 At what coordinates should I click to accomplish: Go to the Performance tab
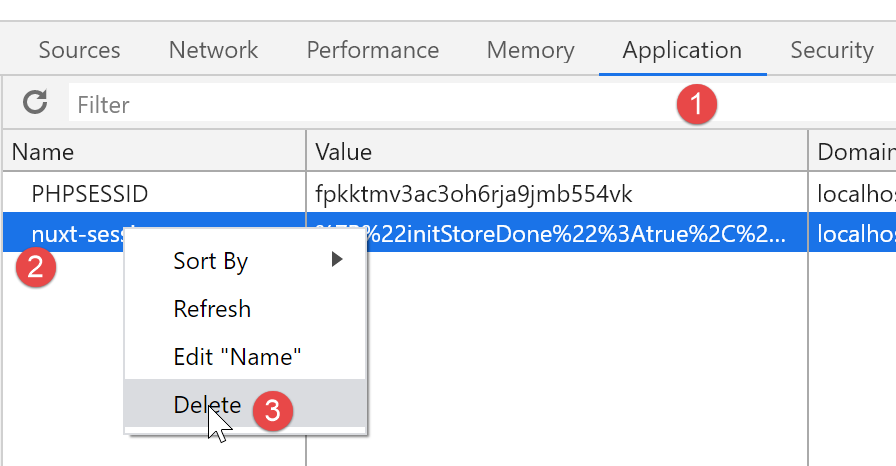(x=372, y=50)
